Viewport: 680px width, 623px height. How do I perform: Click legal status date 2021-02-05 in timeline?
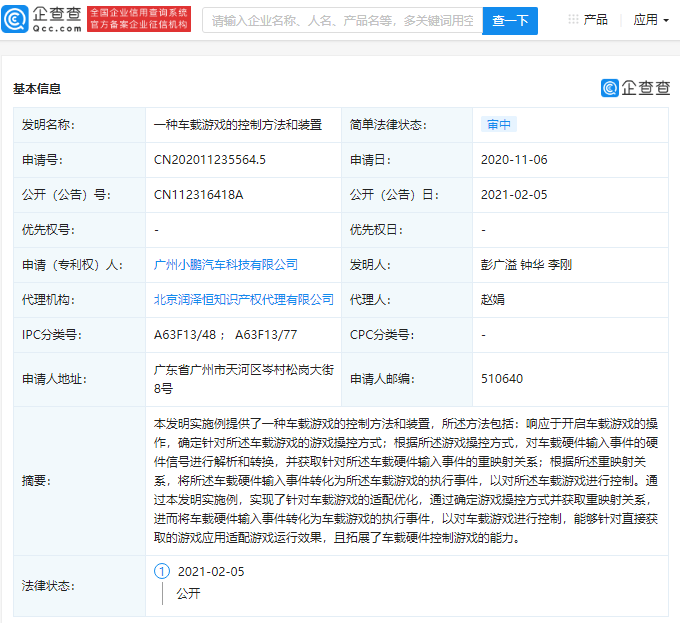(211, 571)
